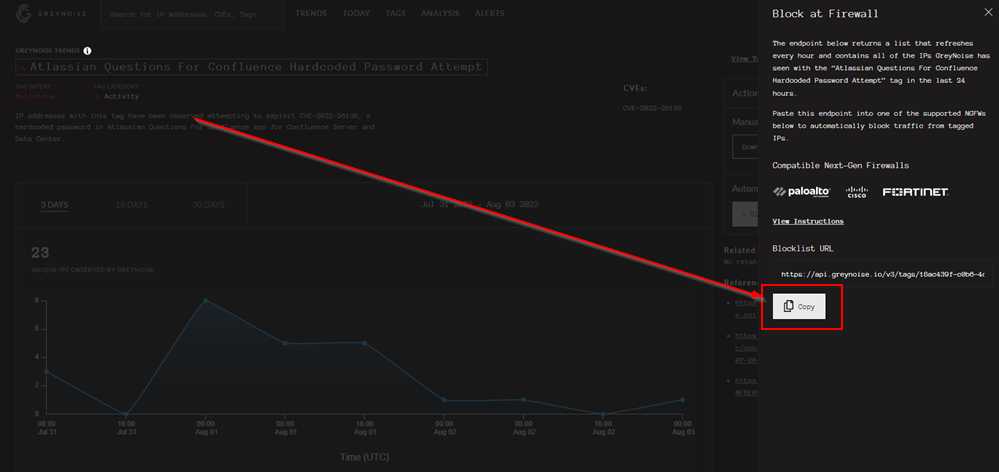Copy the blocklist URL

[x=799, y=306]
